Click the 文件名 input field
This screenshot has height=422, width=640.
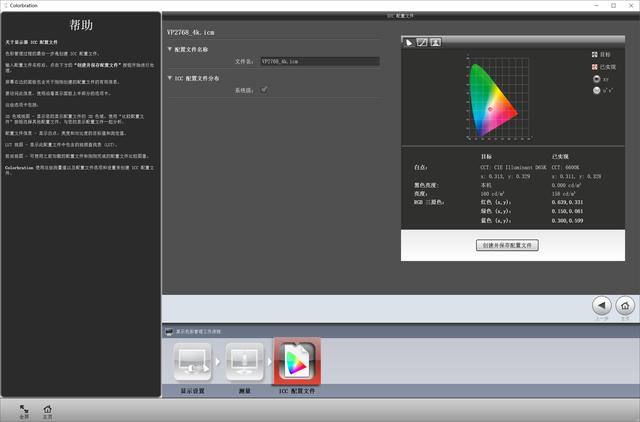(318, 61)
